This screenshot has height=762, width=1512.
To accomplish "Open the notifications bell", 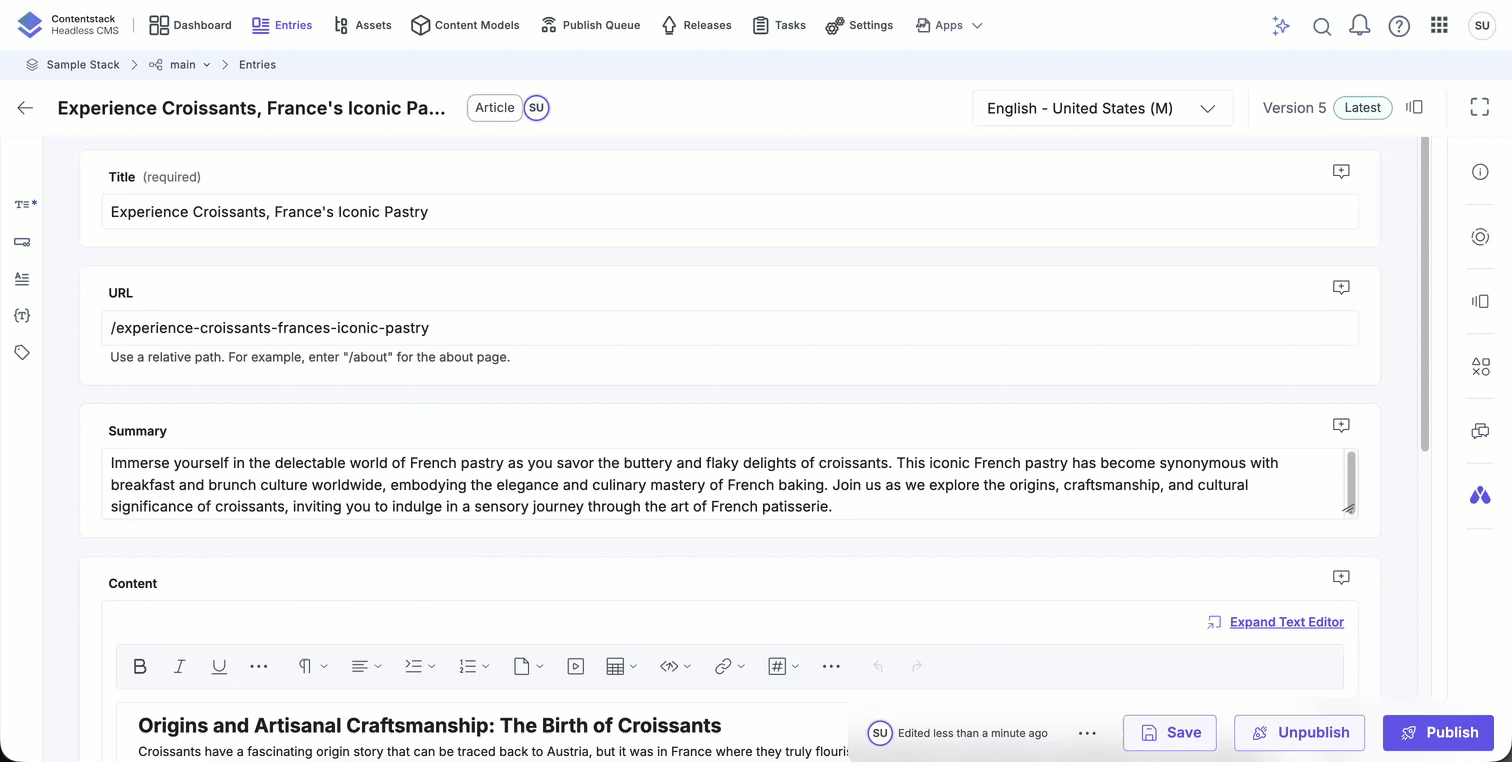I will pyautogui.click(x=1360, y=26).
